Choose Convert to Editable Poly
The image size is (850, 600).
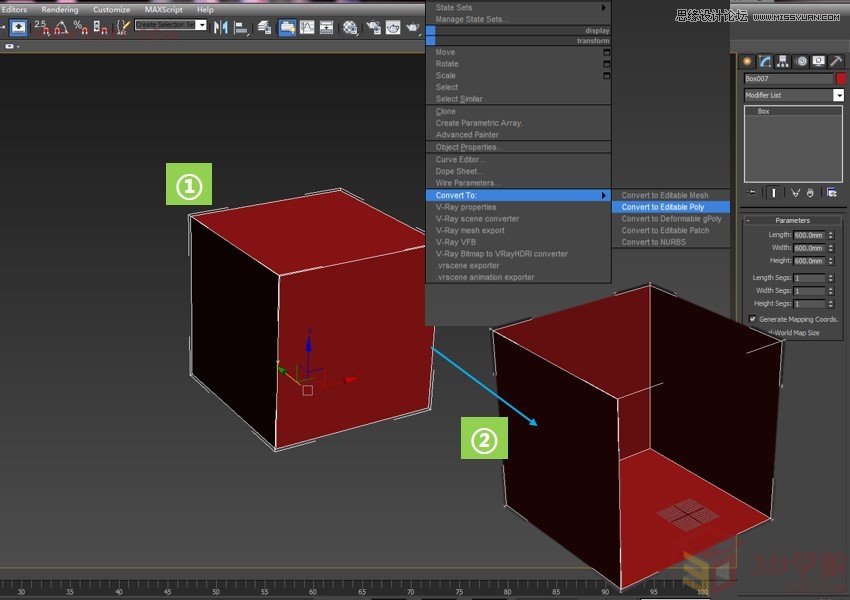pos(671,207)
